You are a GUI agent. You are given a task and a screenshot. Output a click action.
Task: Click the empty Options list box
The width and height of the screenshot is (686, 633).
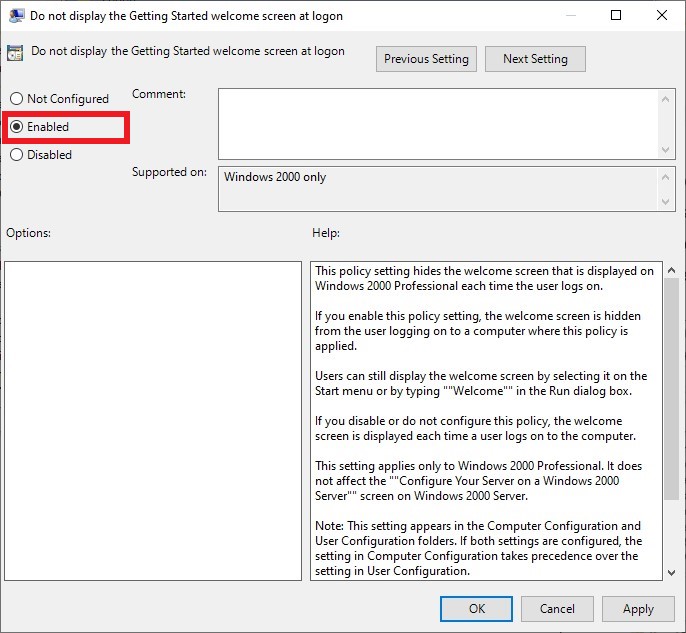coord(153,421)
